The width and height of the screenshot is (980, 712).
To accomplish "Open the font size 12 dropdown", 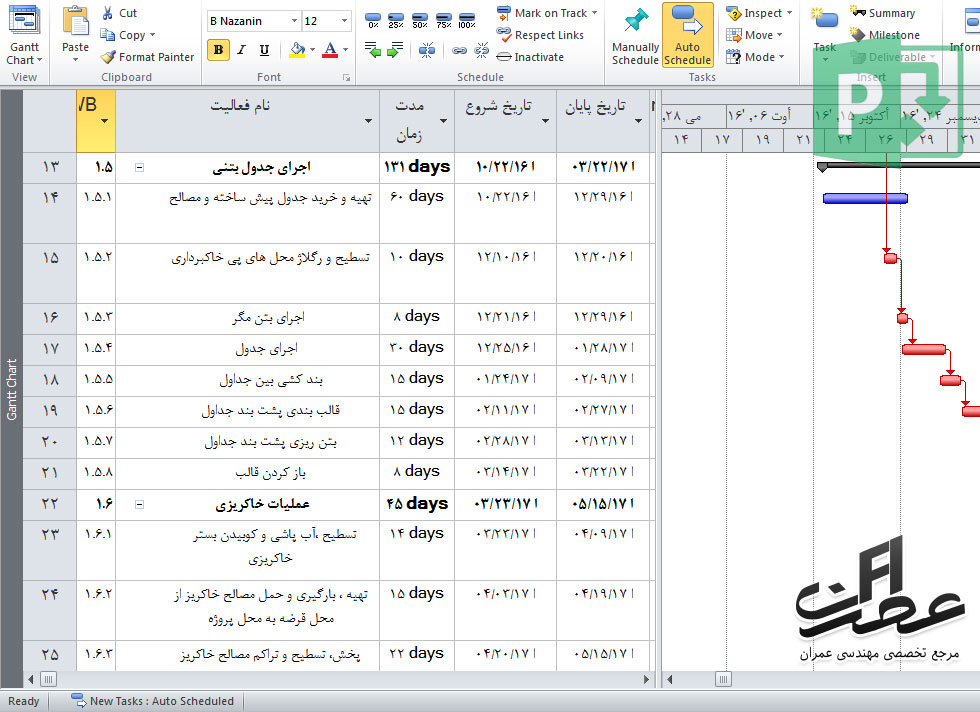I will [x=344, y=21].
